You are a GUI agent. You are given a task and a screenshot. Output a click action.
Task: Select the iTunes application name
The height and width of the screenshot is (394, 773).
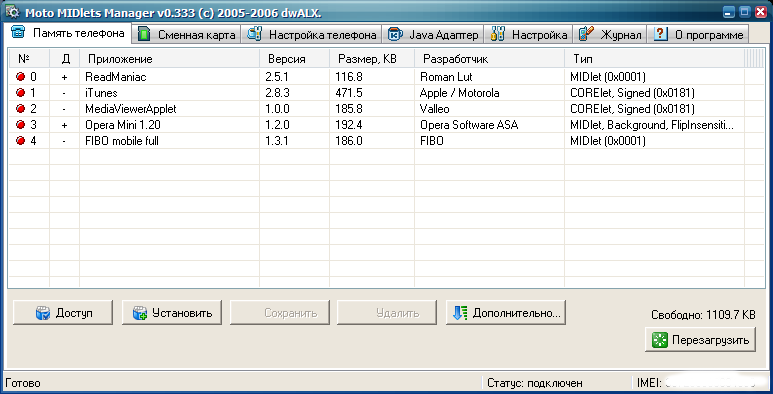point(101,93)
